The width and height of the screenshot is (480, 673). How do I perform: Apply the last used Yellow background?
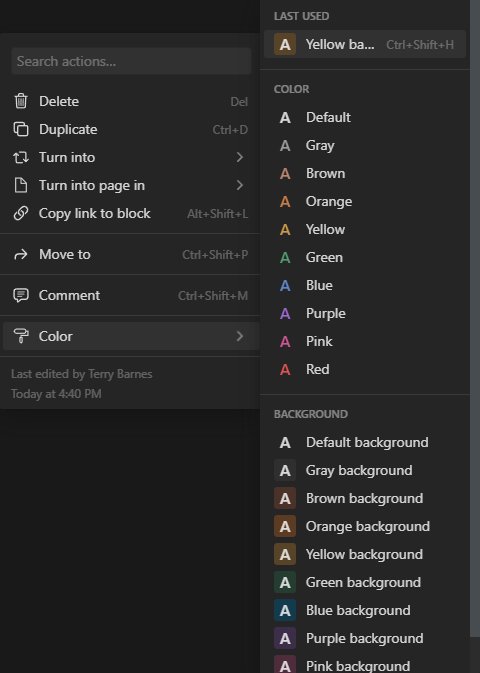pos(365,44)
